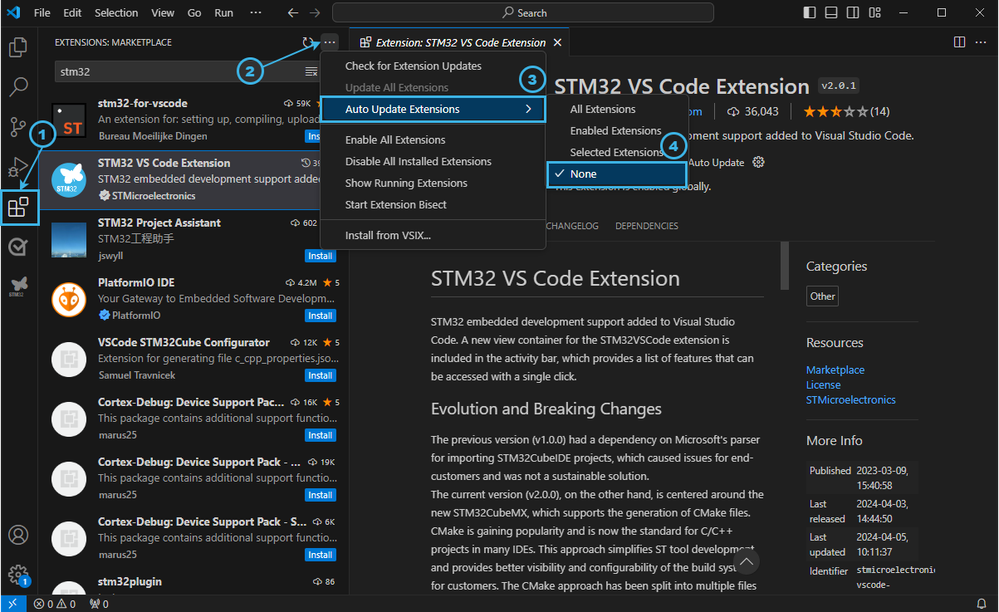Open Views and More Actions ellipsis
This screenshot has height=612, width=999.
click(x=330, y=43)
